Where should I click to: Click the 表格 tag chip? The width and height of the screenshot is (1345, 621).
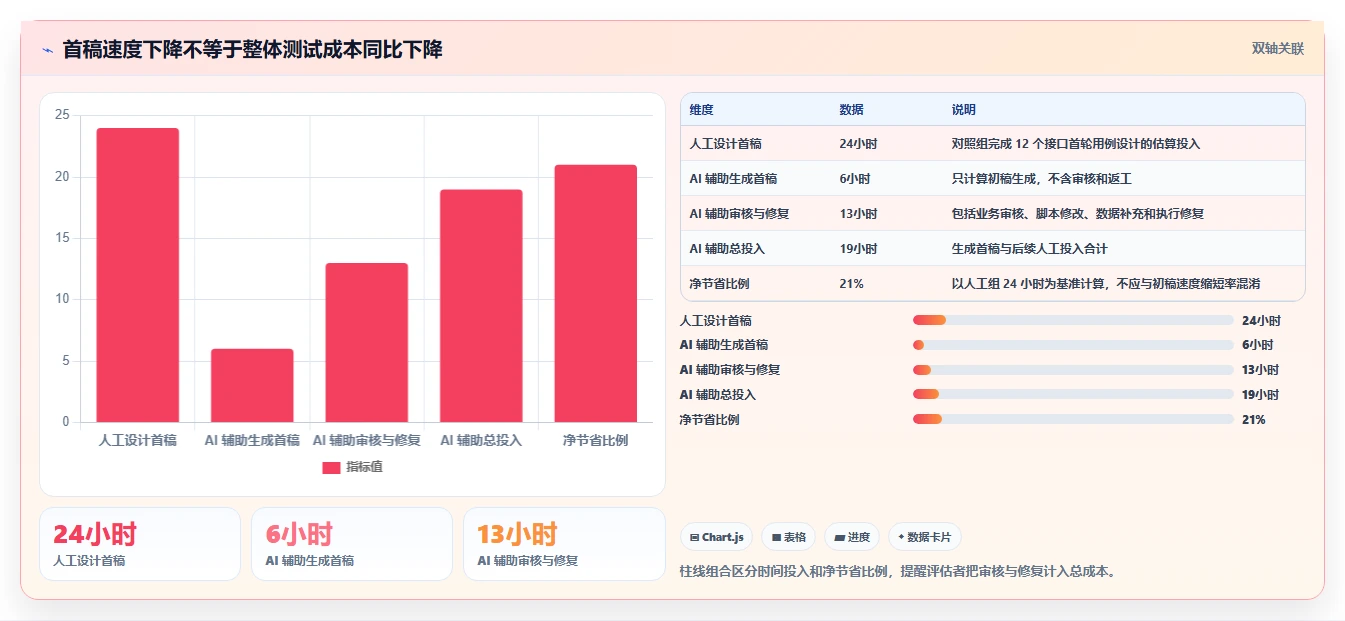(x=789, y=537)
